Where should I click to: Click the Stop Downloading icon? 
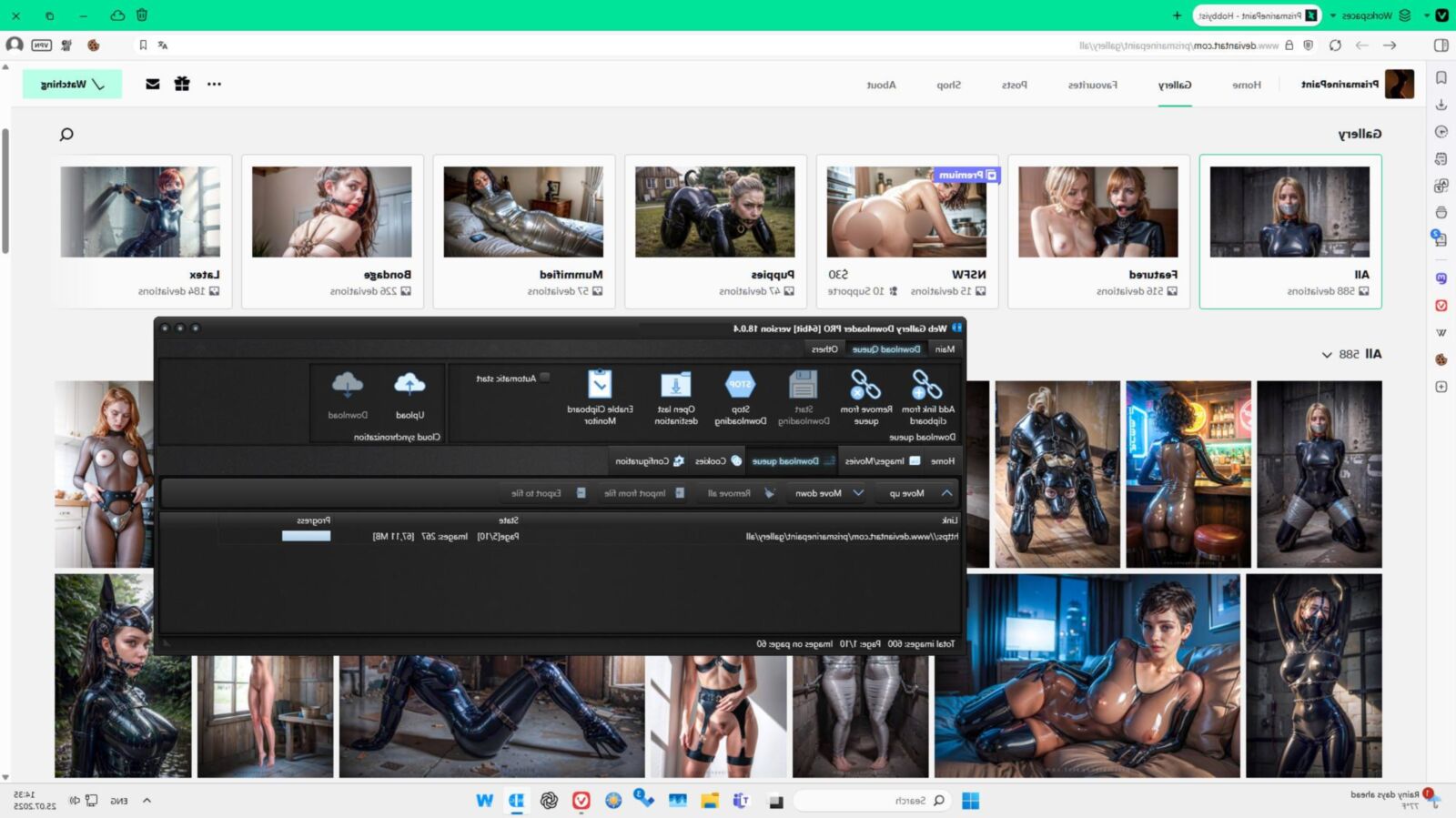pyautogui.click(x=740, y=384)
